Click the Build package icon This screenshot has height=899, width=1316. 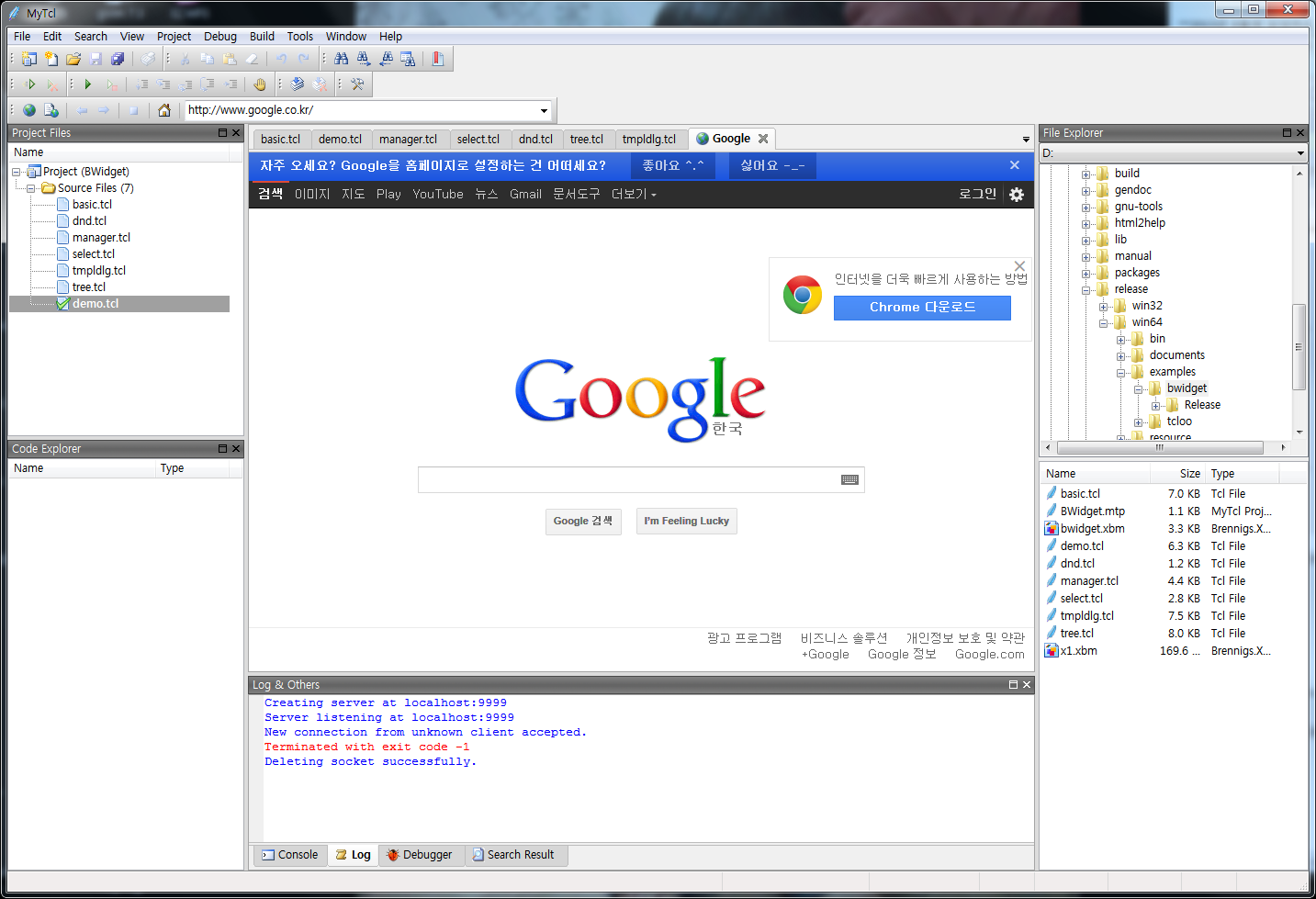(298, 84)
